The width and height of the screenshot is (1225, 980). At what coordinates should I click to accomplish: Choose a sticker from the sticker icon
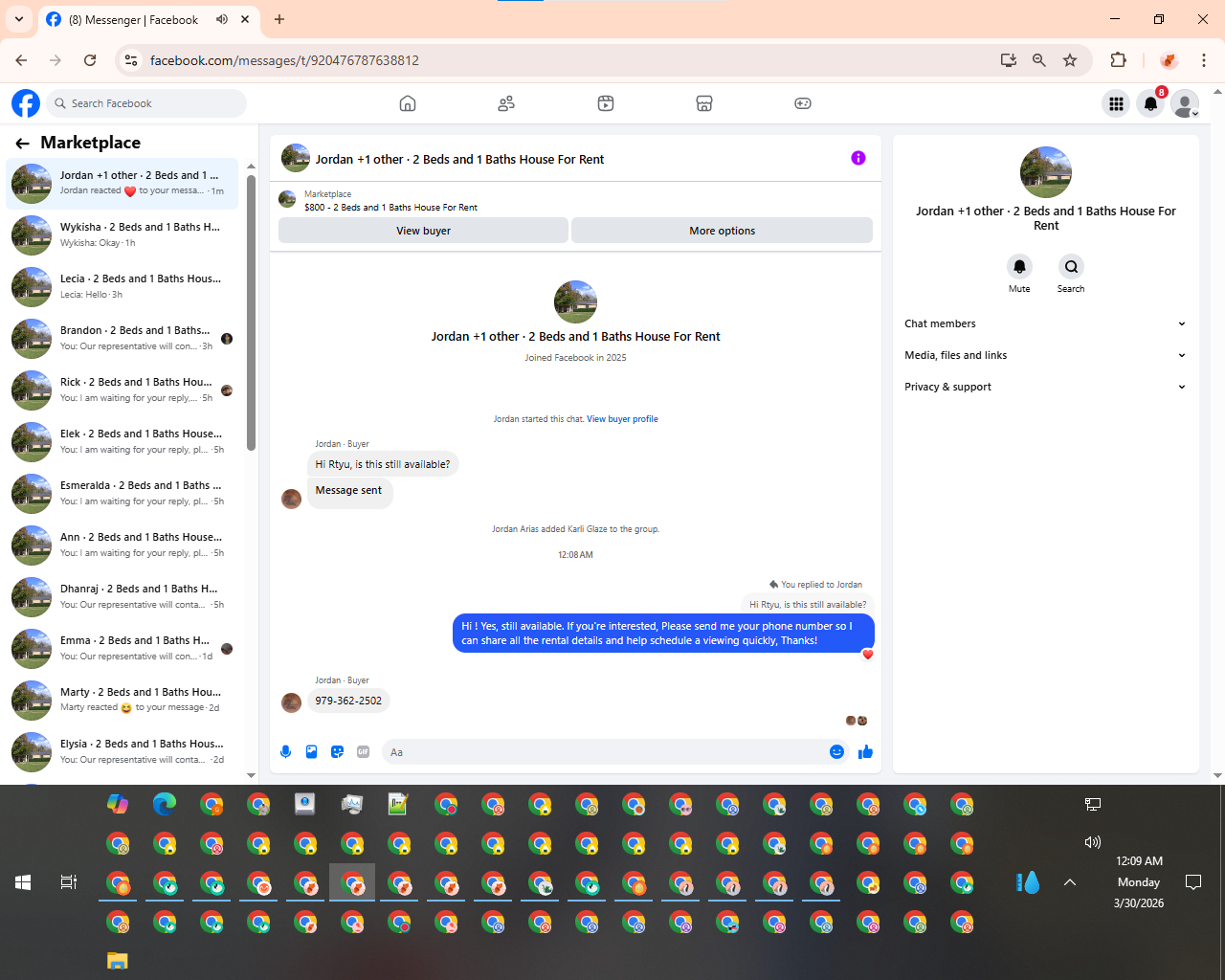(337, 752)
